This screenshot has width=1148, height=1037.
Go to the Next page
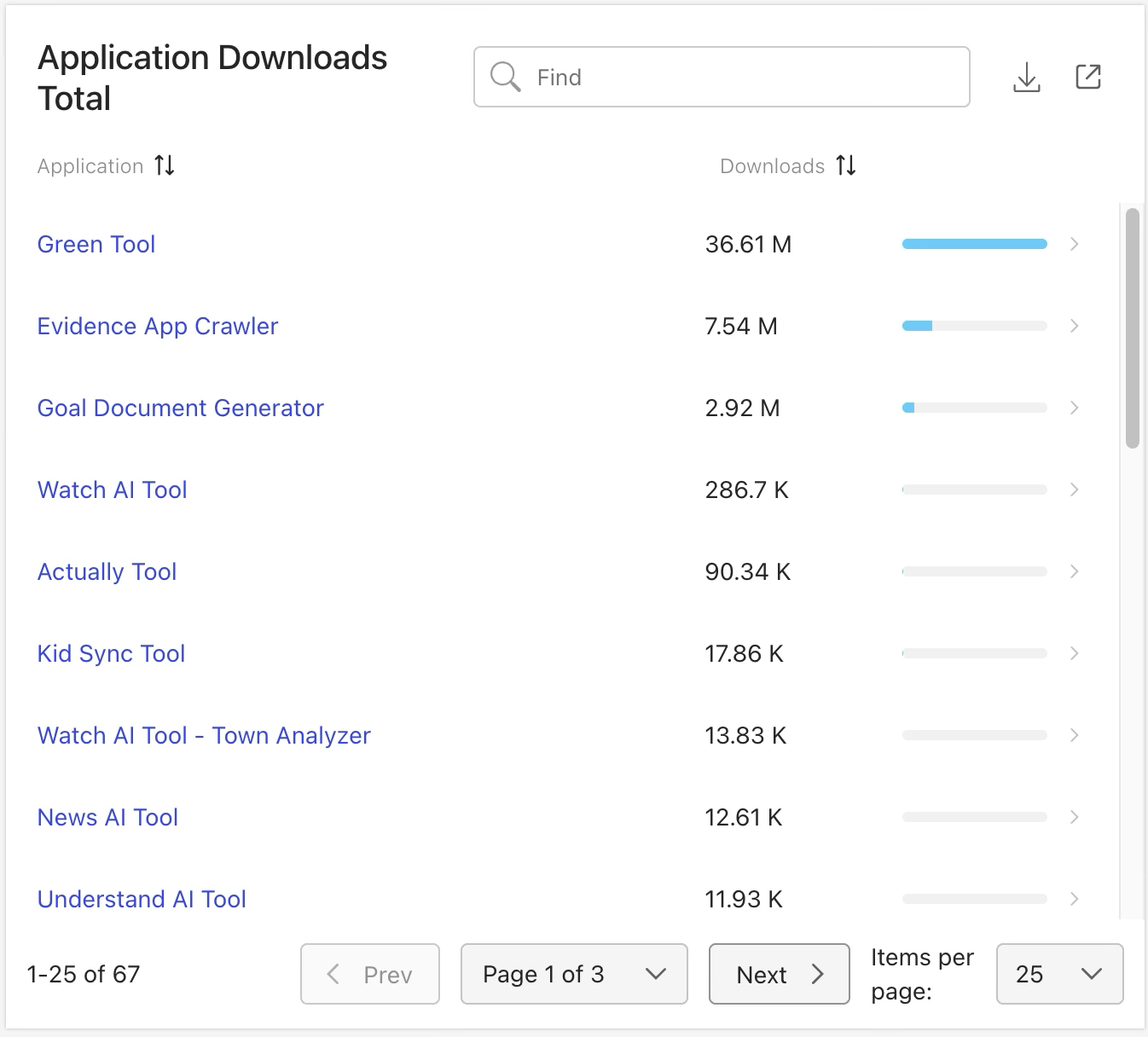pos(780,974)
